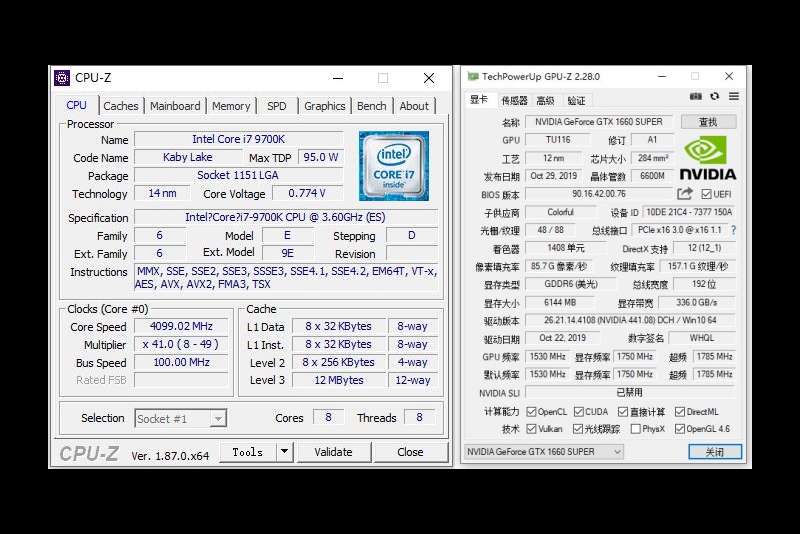Click the Level 3 12 MBytes value
The width and height of the screenshot is (800, 534).
(339, 380)
